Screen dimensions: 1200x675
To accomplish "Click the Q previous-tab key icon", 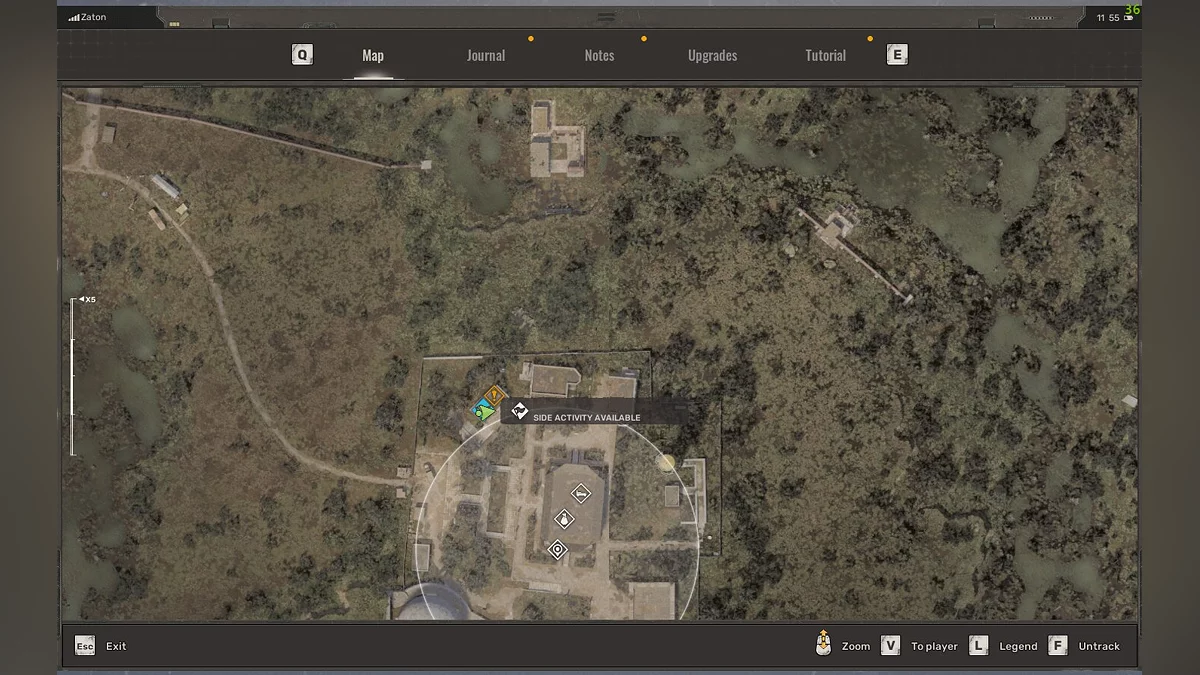I will tap(302, 55).
